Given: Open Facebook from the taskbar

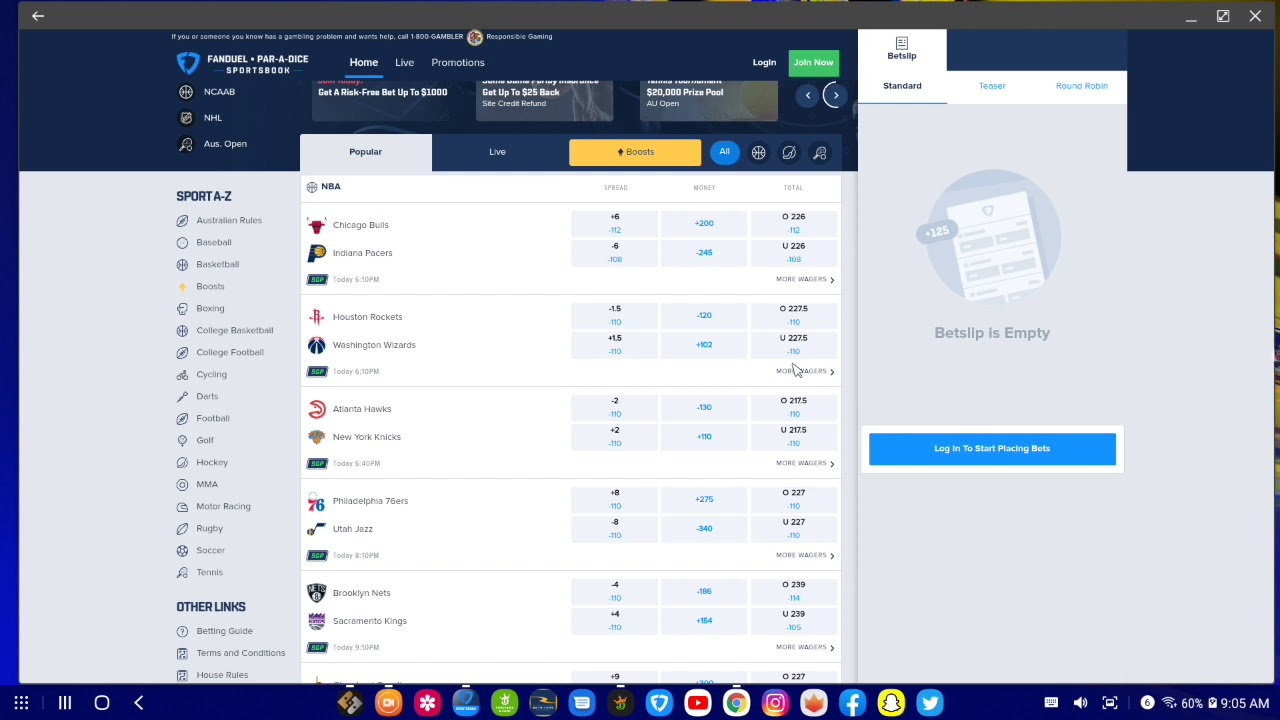Looking at the screenshot, I should tap(853, 703).
